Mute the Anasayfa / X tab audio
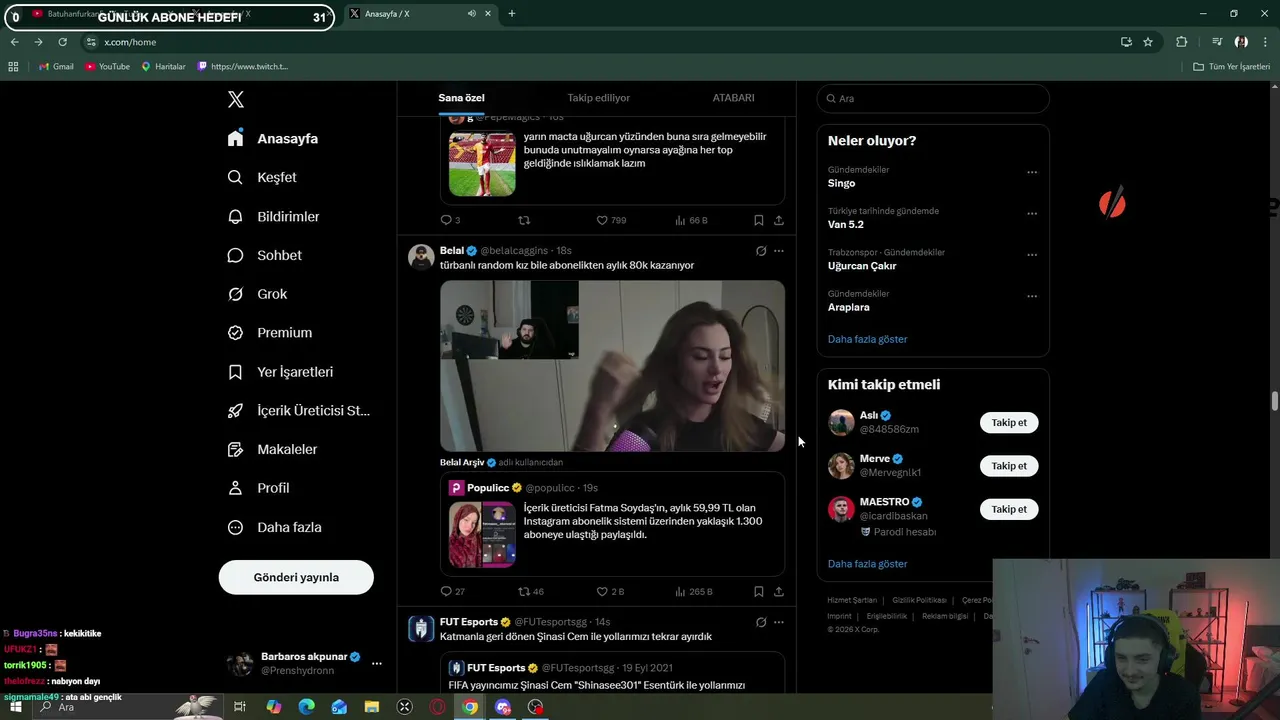The image size is (1280, 720). coord(471,14)
